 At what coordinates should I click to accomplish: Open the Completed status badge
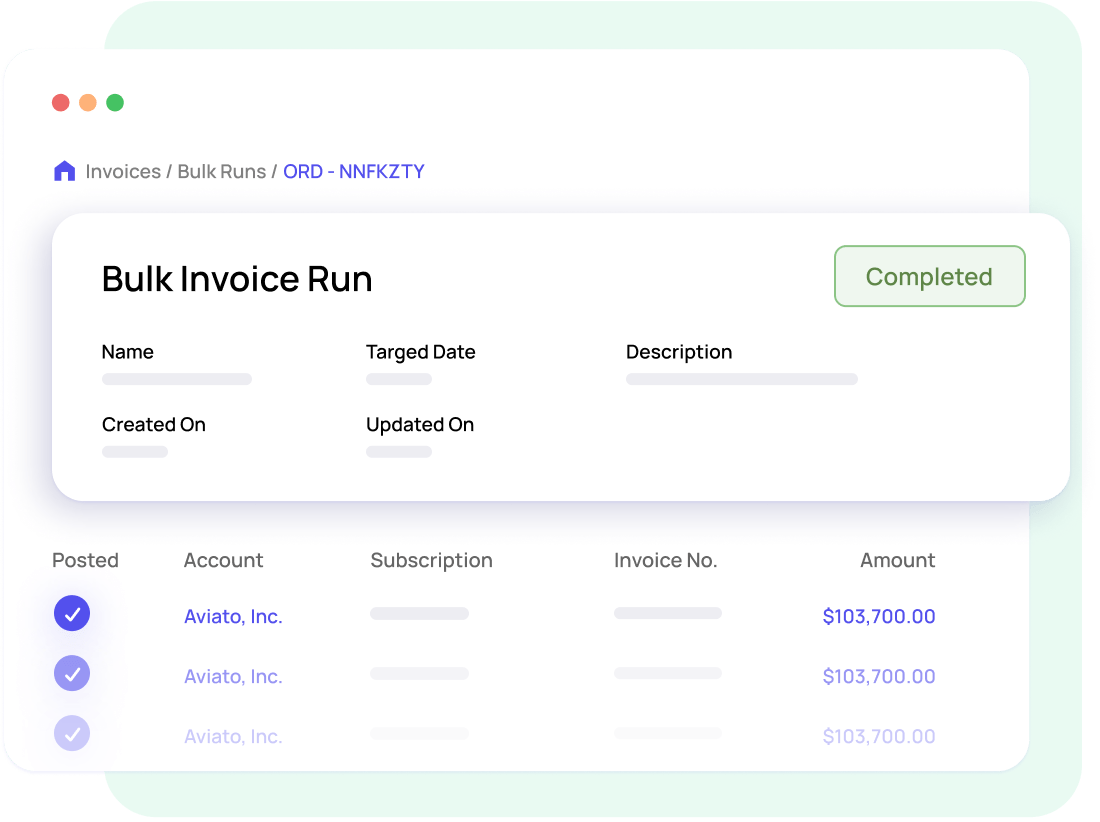(x=929, y=276)
